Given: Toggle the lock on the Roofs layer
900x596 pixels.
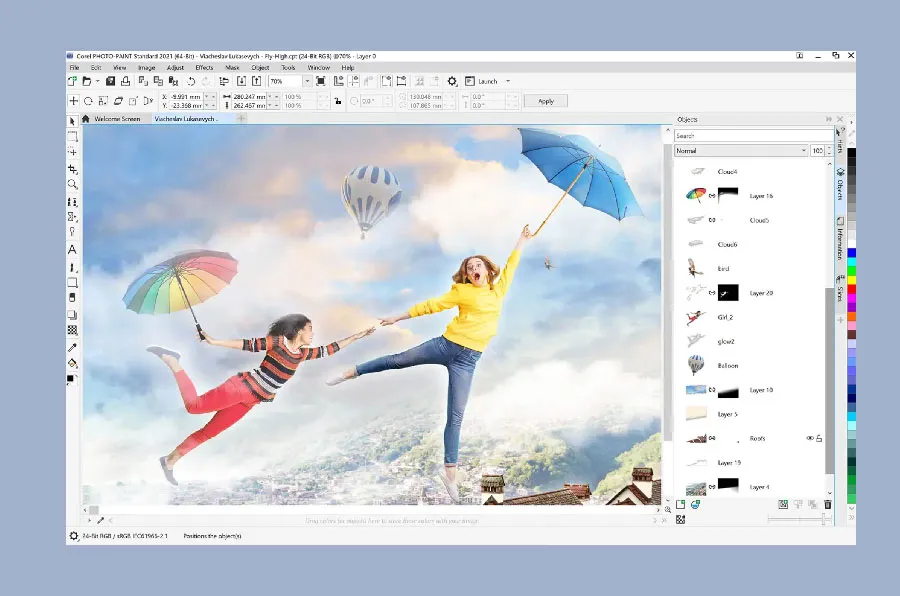Looking at the screenshot, I should coord(819,438).
